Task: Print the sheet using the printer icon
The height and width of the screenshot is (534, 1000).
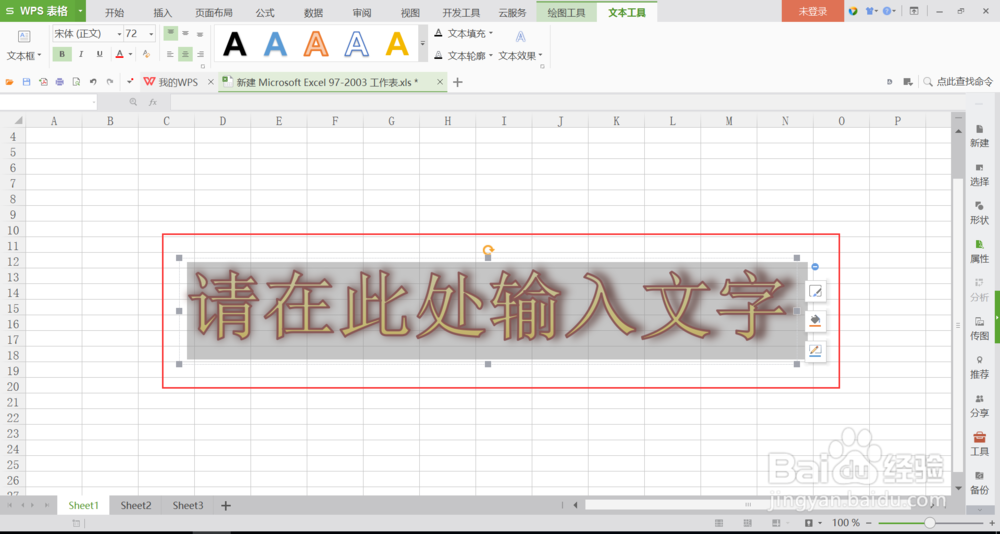Action: click(60, 82)
